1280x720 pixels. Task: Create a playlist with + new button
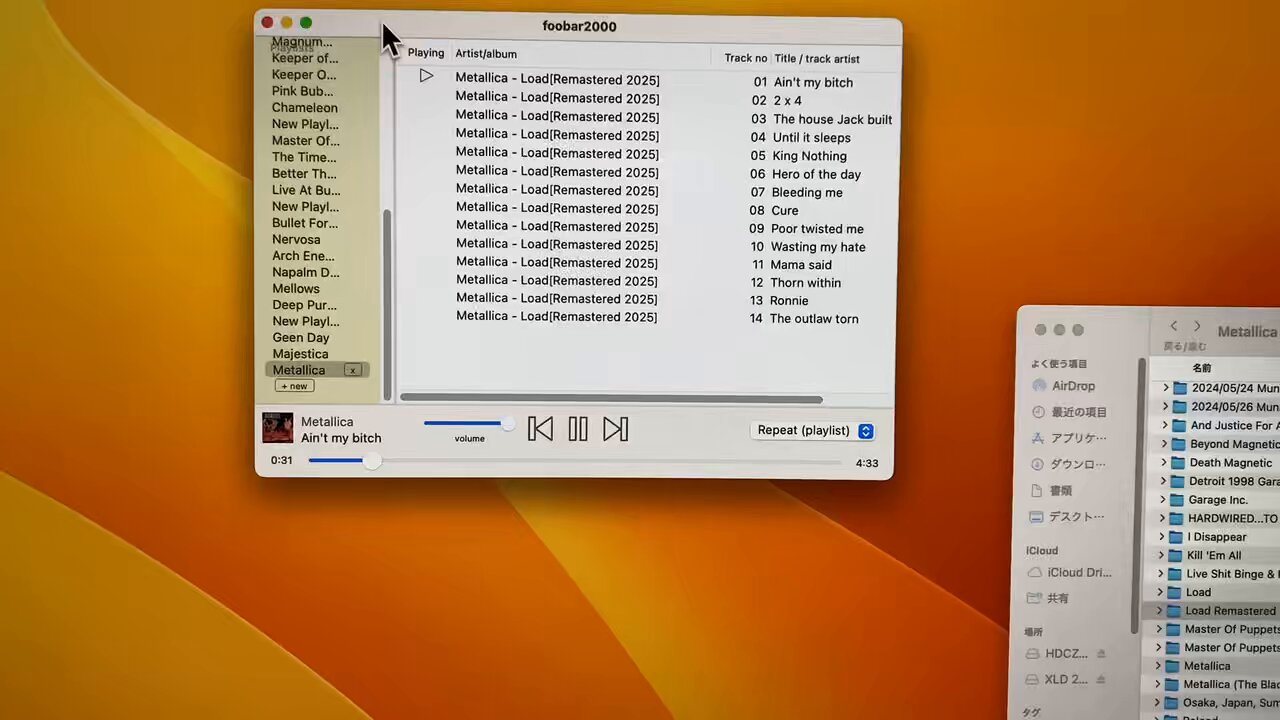(294, 386)
